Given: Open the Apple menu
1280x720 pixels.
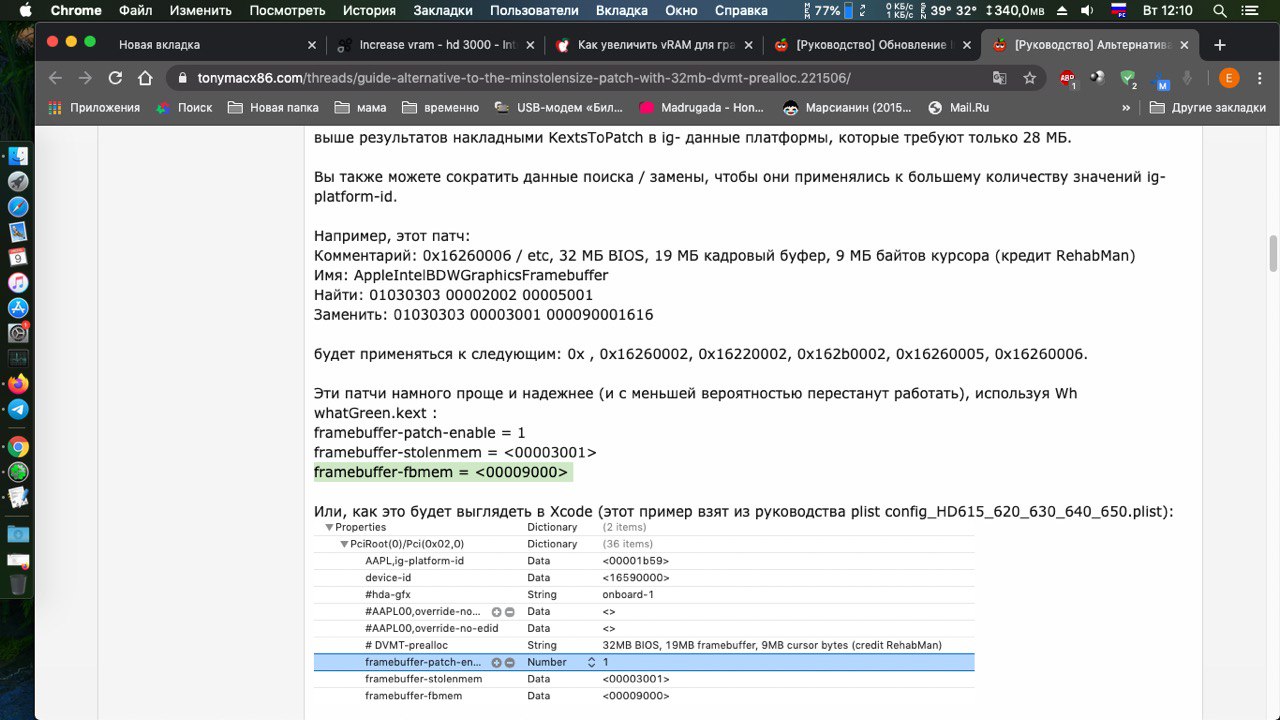Looking at the screenshot, I should (x=25, y=11).
